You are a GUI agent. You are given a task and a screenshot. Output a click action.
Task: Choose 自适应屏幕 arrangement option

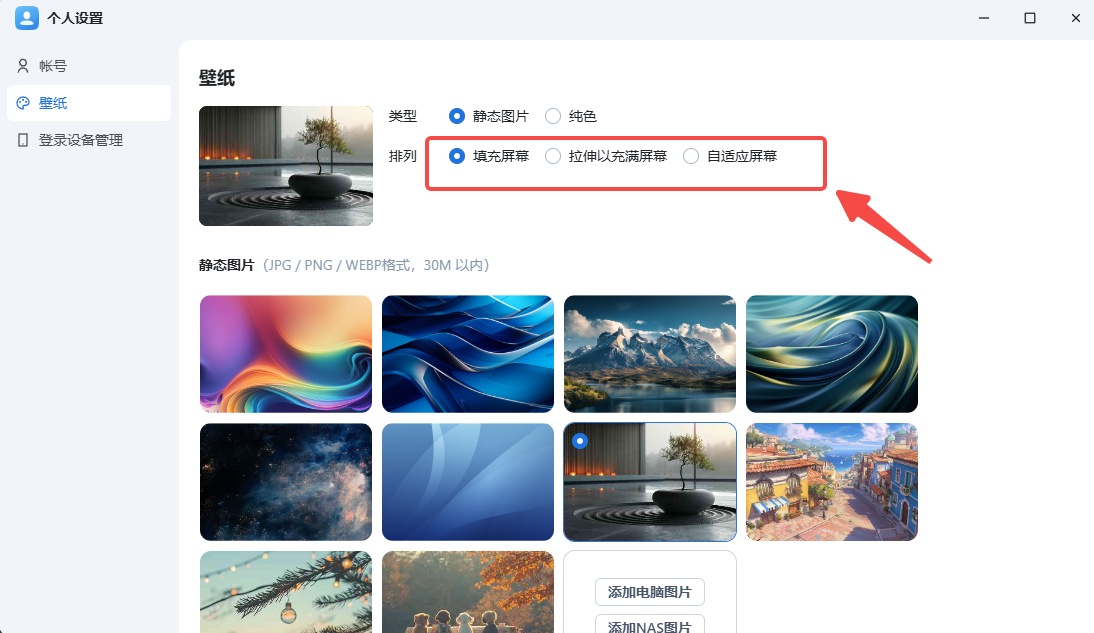(691, 156)
